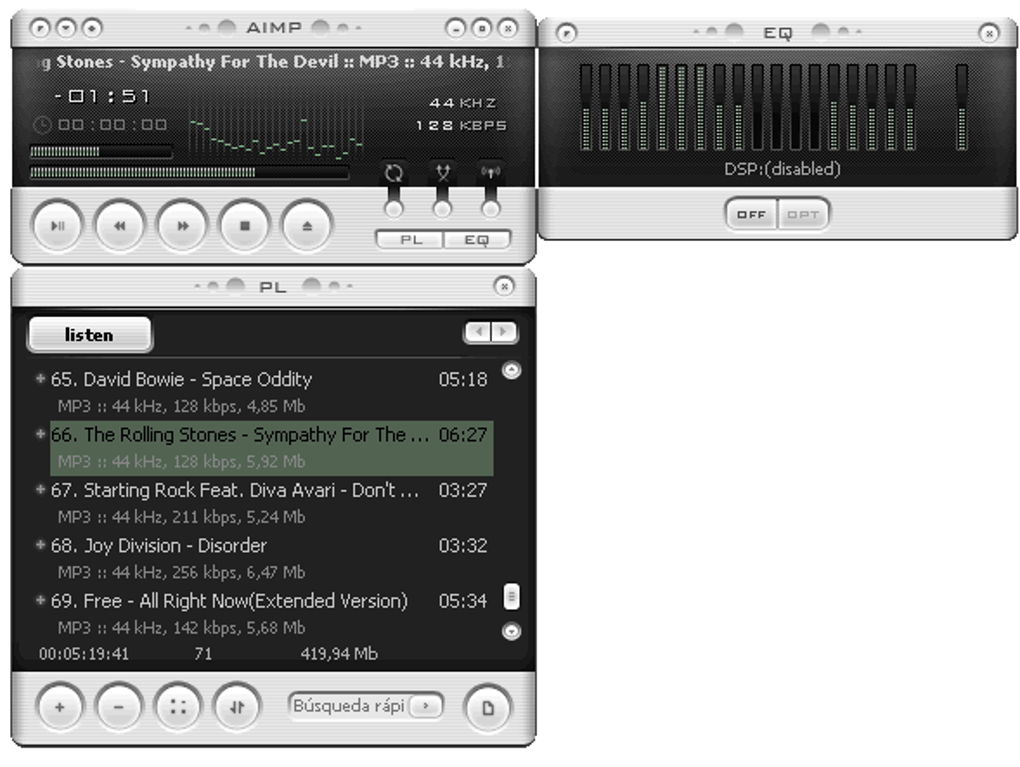
Task: Click the AIMP title bar dropdown arrow button
Action: (66, 28)
